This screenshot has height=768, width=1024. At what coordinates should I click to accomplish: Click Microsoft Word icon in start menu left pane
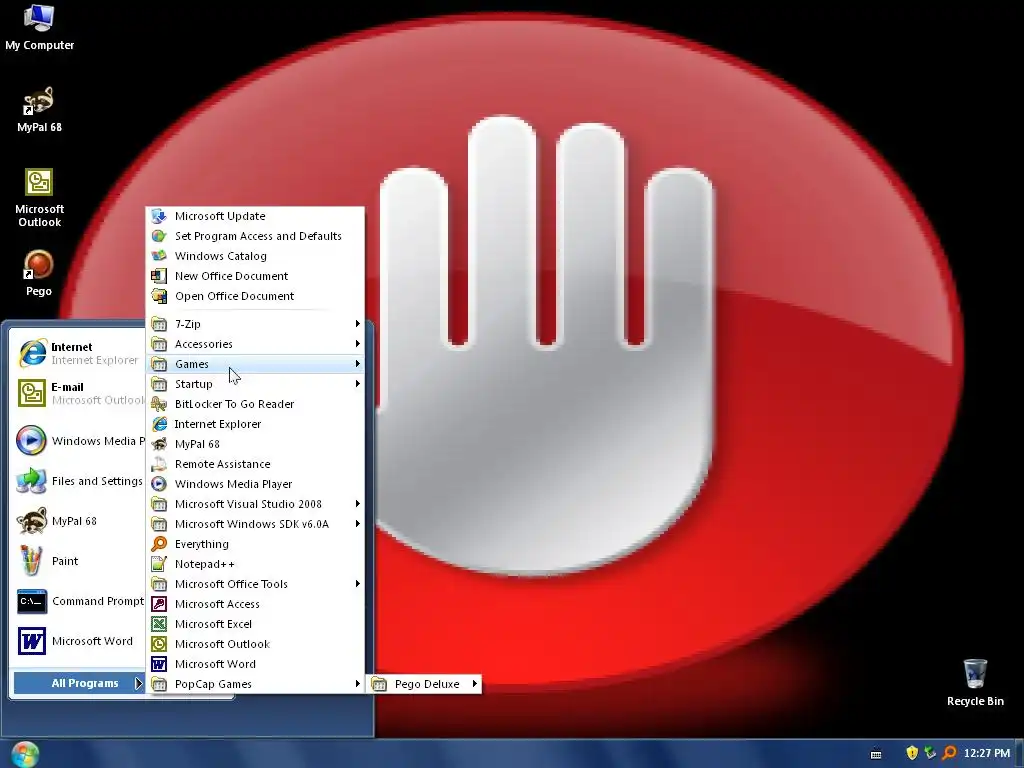[31, 641]
